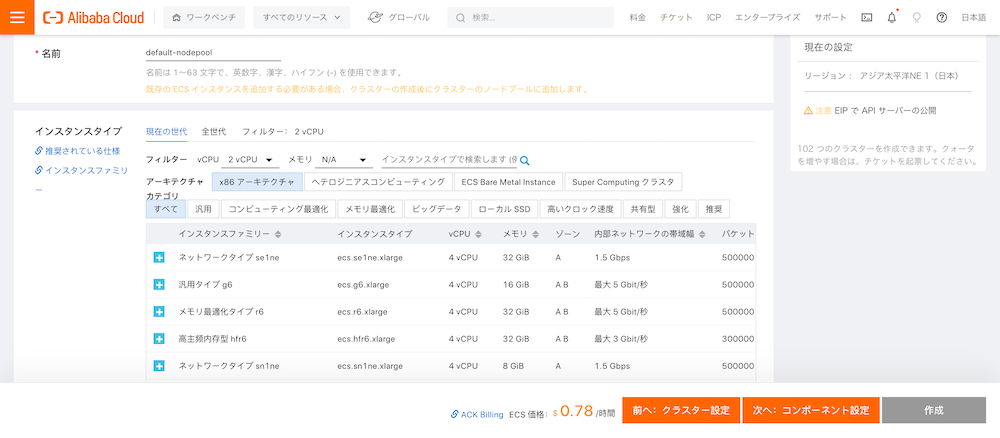
Task: Open the notifications bell
Action: (x=891, y=17)
